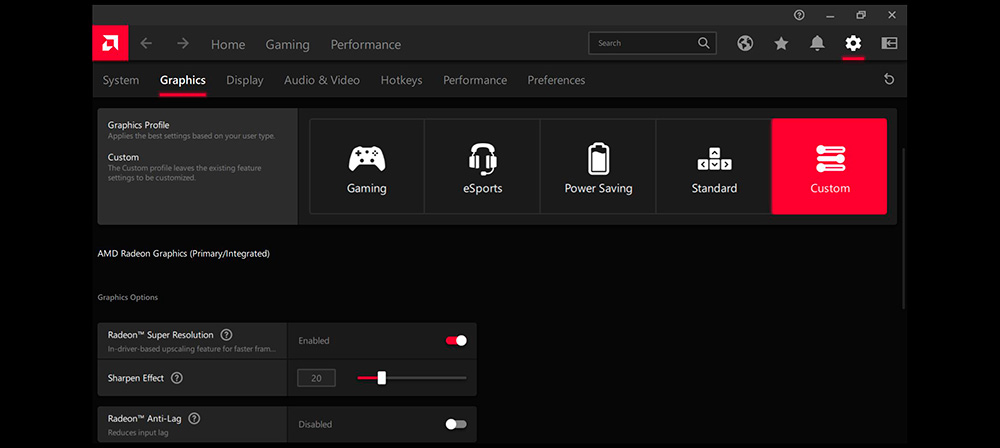The image size is (1000, 448).
Task: Restore down the window
Action: [861, 15]
